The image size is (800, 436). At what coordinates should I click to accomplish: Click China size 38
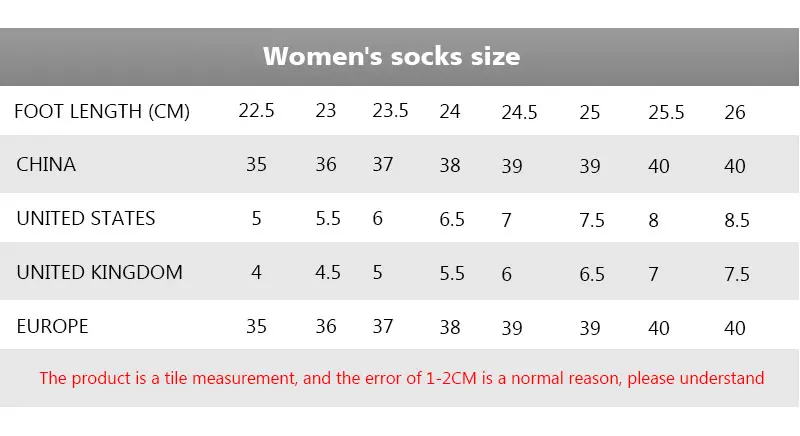point(450,165)
